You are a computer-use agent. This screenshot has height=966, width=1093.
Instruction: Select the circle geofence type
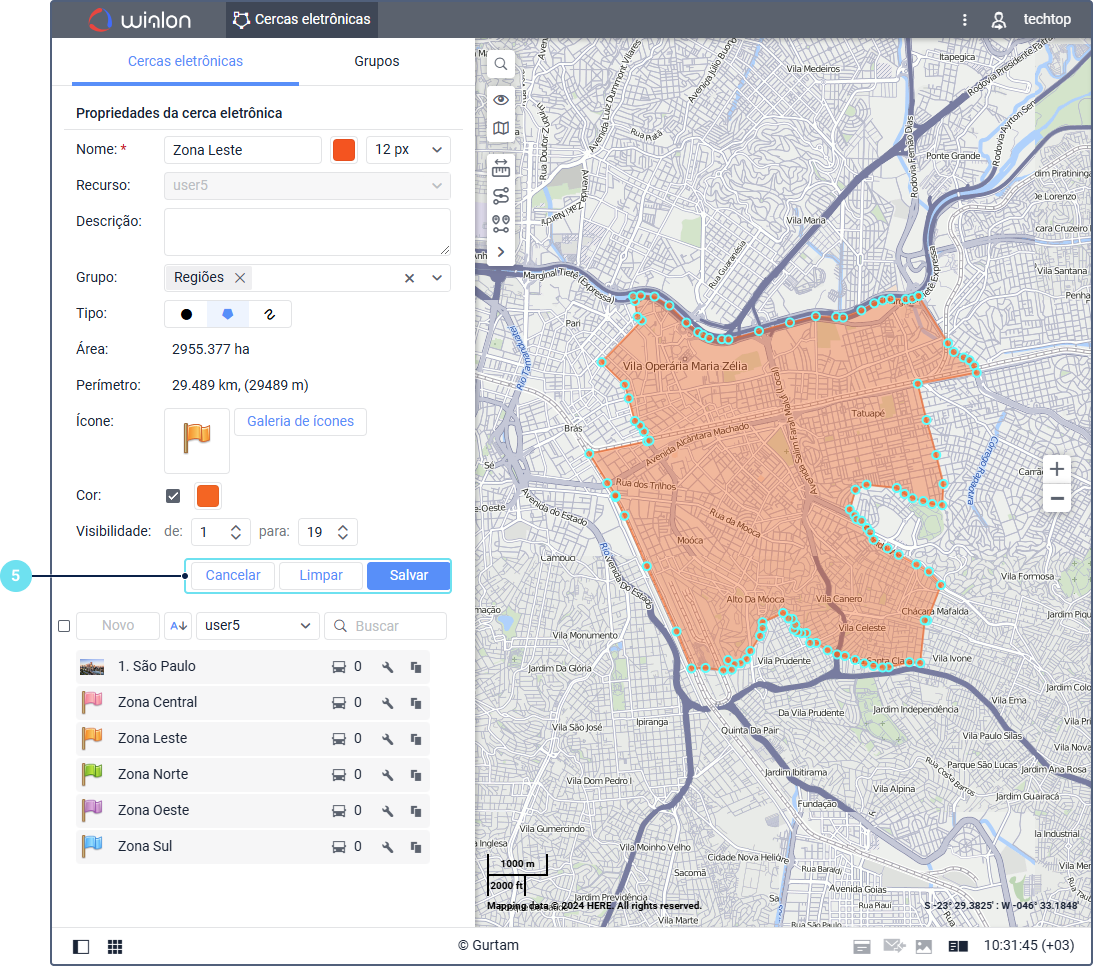(186, 314)
